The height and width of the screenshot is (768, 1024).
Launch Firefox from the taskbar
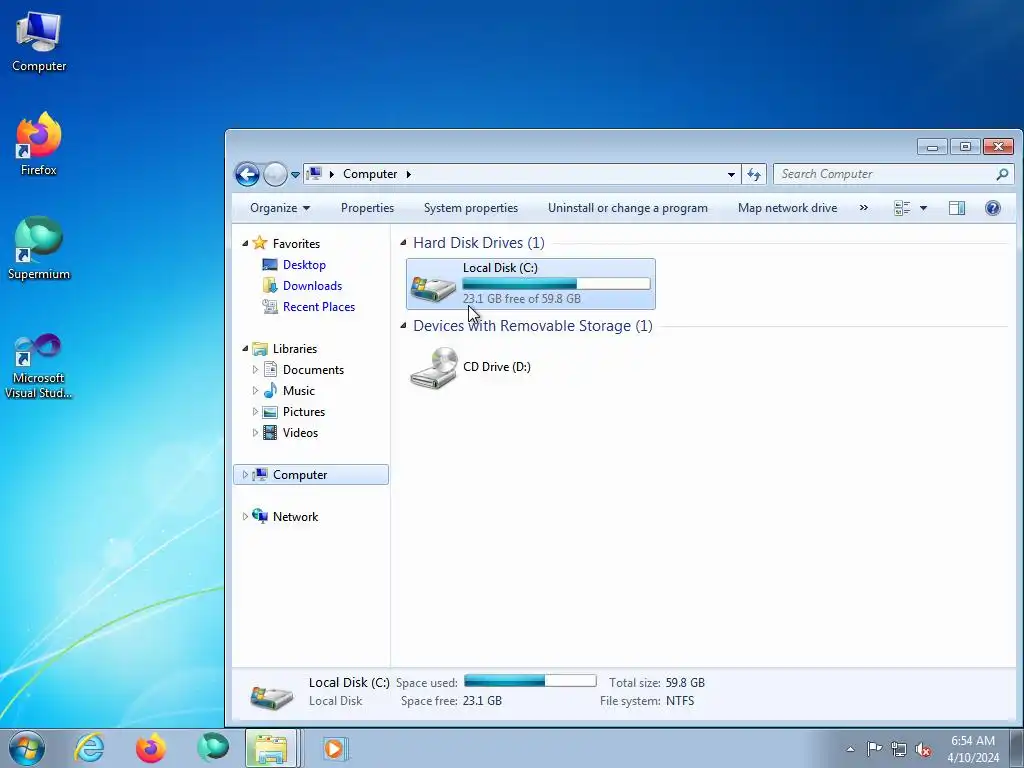tap(151, 748)
